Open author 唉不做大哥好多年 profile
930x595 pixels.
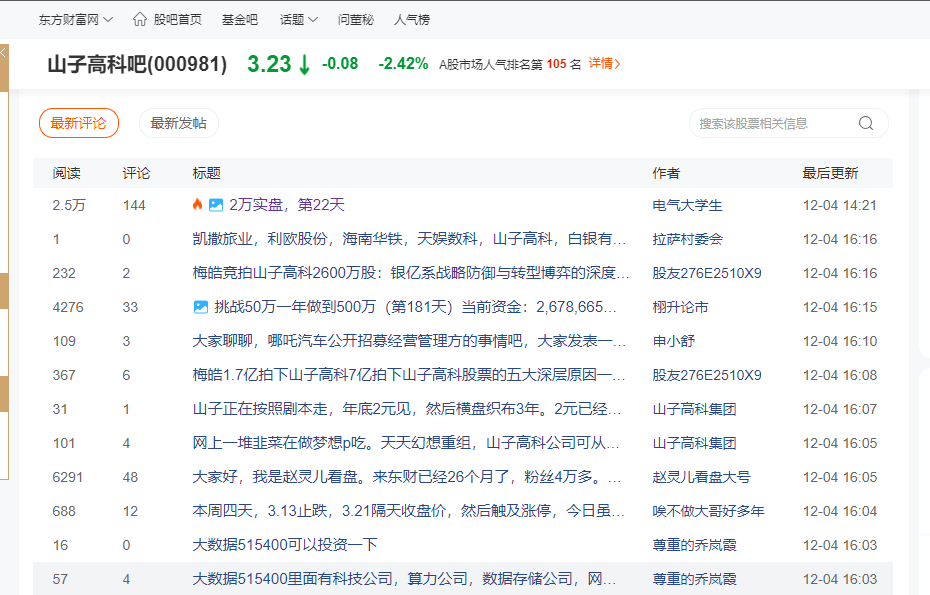click(708, 511)
